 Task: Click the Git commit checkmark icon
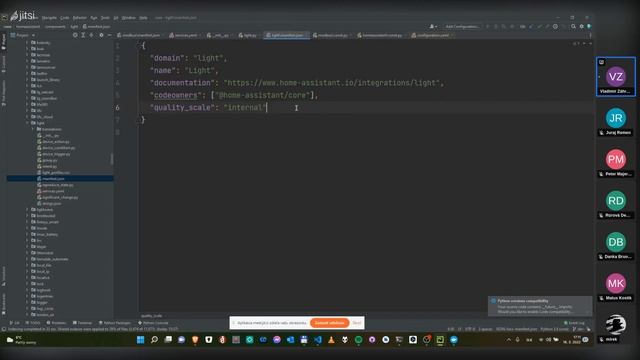[x=539, y=26]
